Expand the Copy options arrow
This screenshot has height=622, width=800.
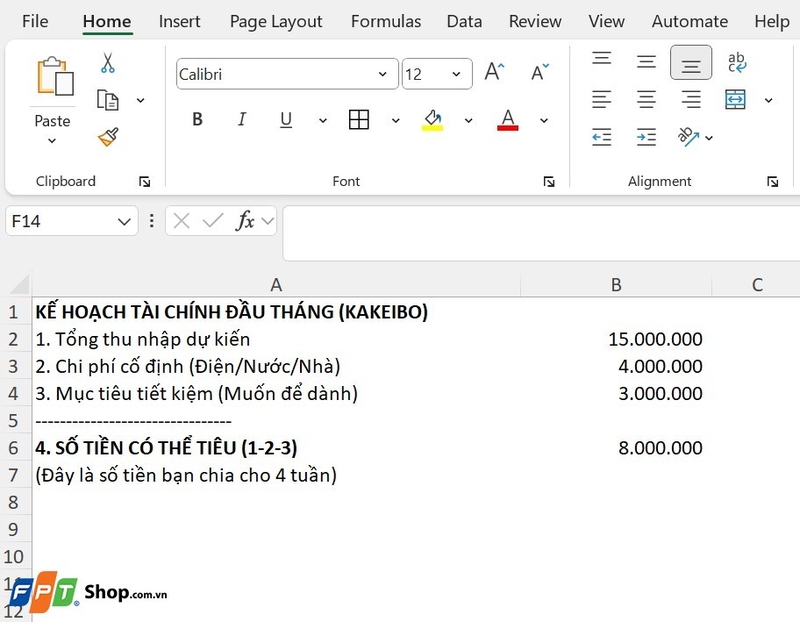[x=141, y=101]
